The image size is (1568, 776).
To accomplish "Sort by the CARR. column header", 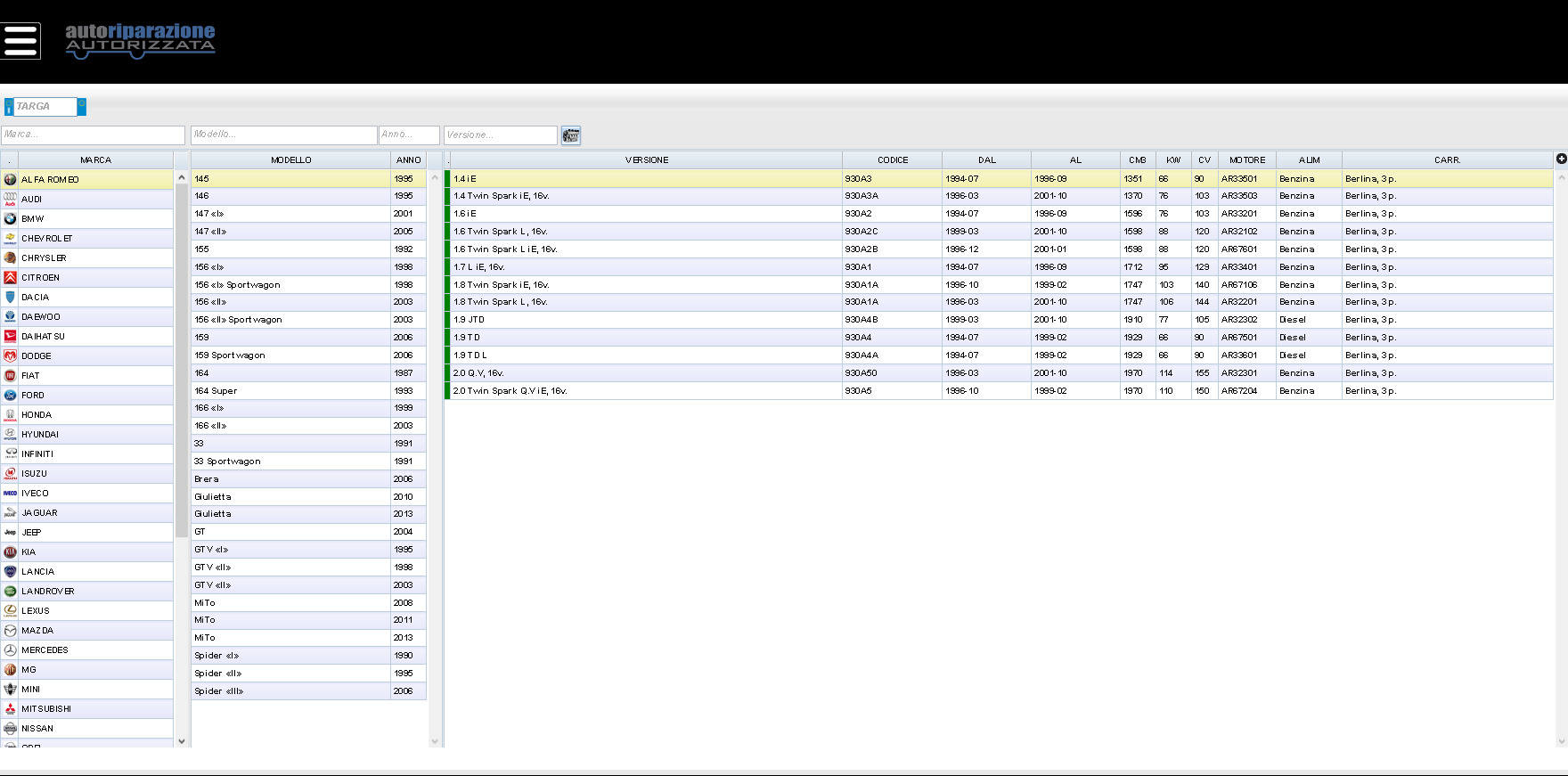I will click(1447, 160).
